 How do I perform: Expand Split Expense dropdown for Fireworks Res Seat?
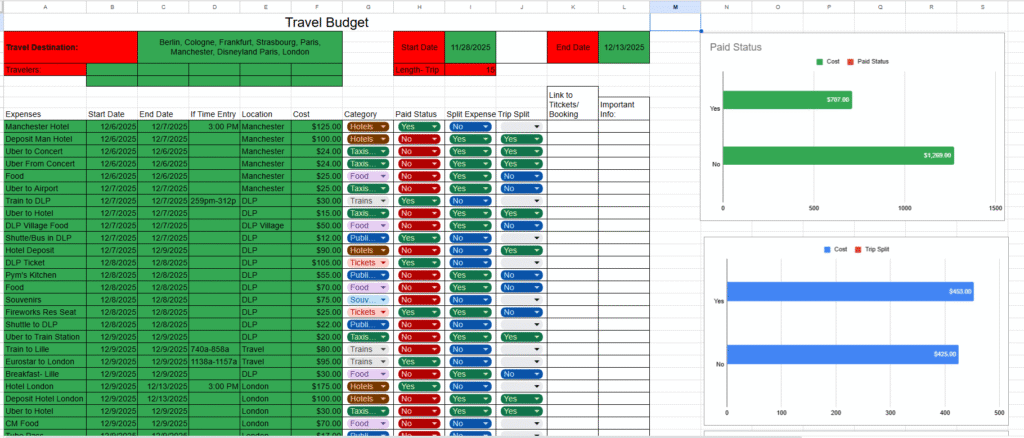pos(470,311)
